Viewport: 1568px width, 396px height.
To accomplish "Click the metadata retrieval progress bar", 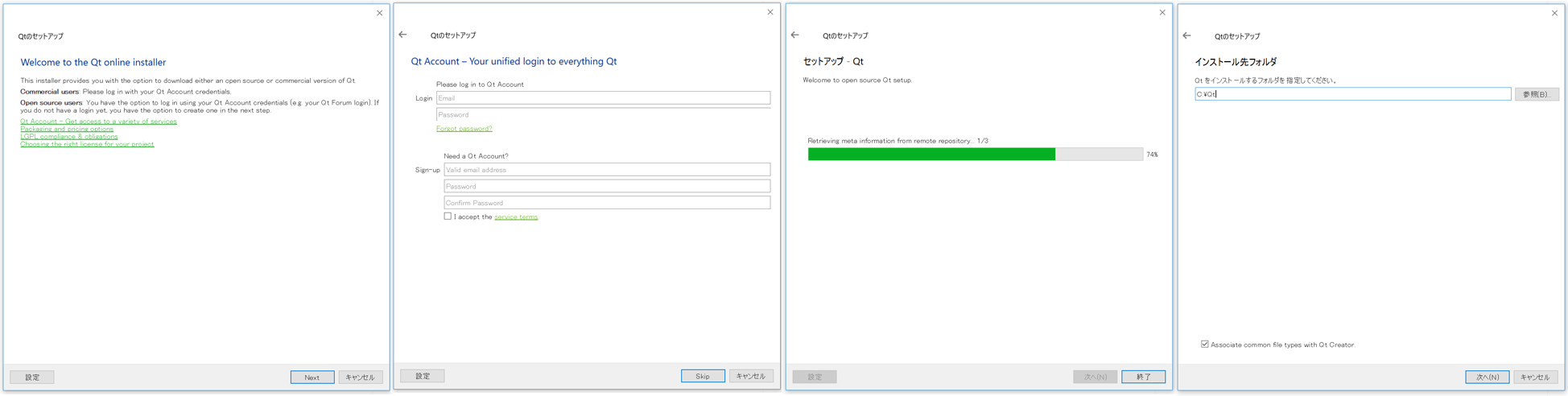I will (975, 155).
